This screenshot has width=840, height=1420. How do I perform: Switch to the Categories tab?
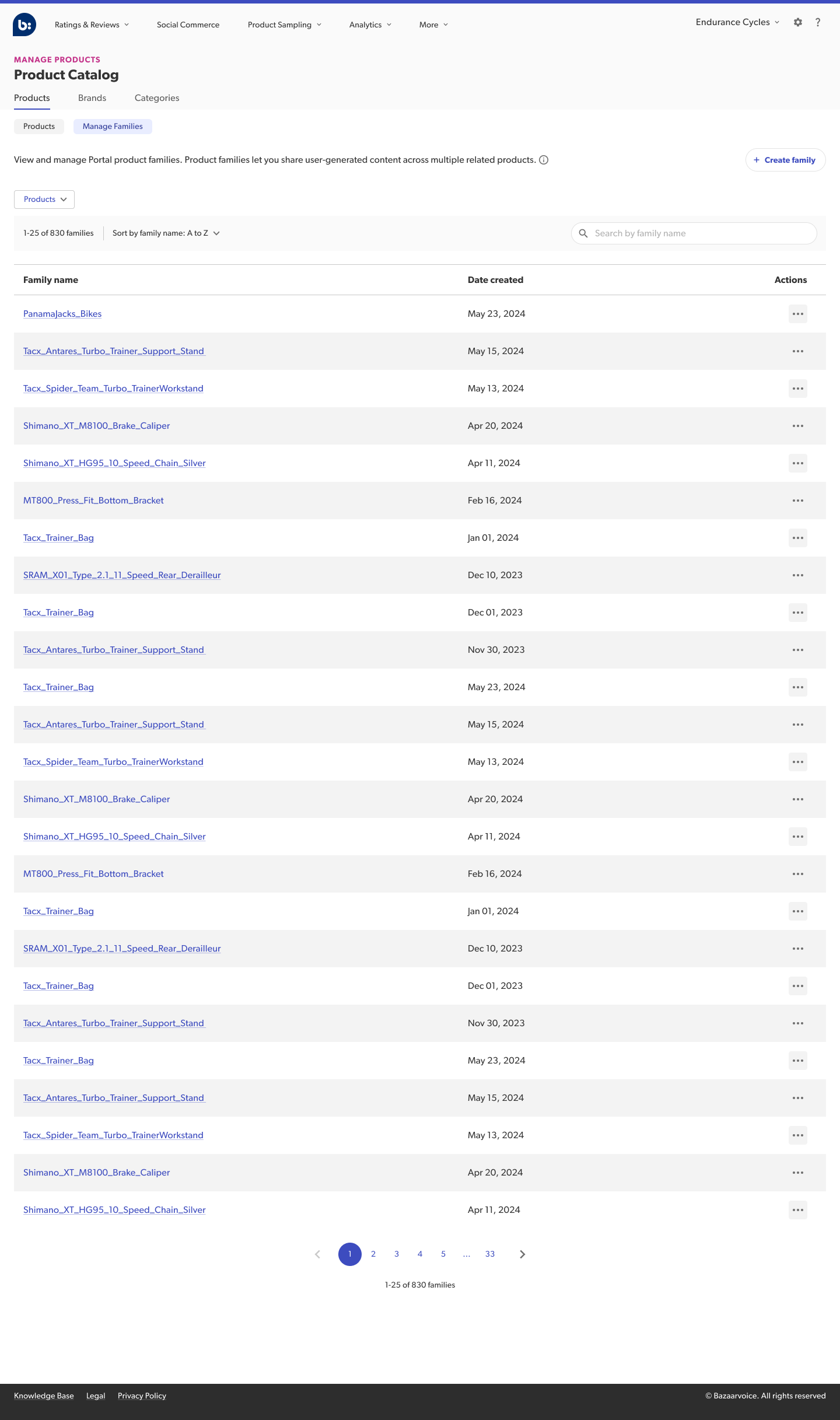[x=157, y=98]
